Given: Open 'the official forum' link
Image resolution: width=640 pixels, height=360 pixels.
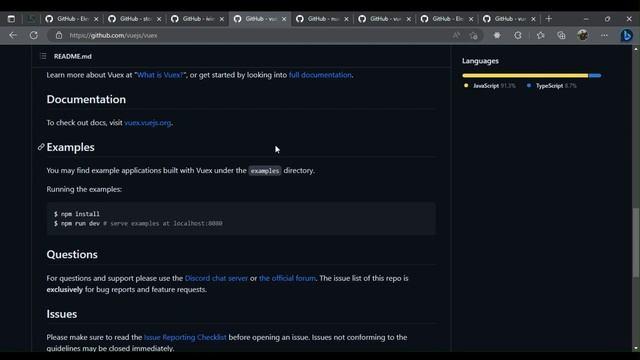Looking at the screenshot, I should point(287,278).
